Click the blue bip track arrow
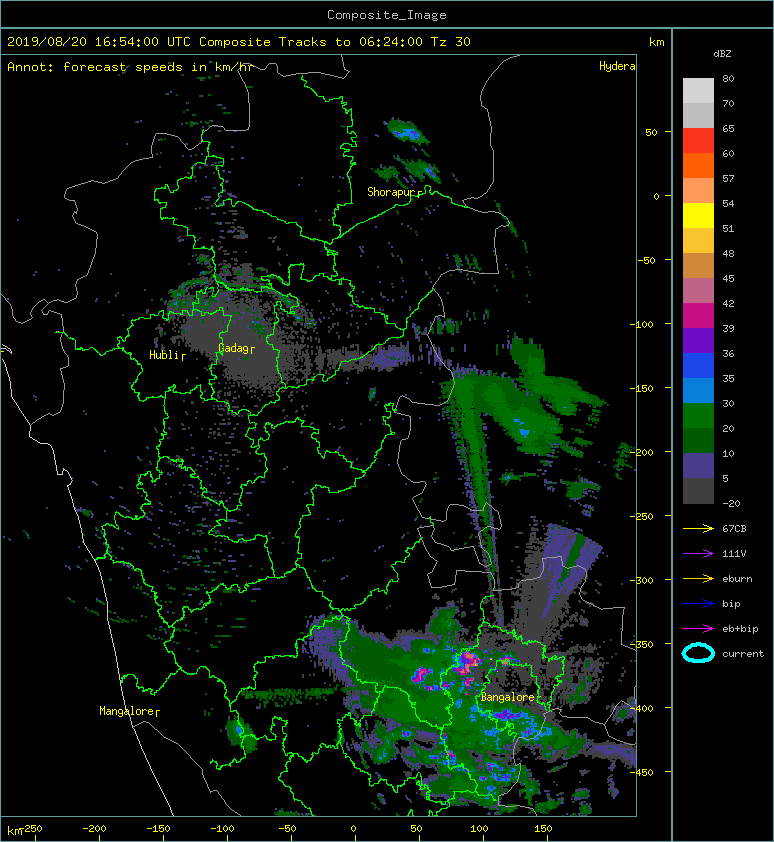The height and width of the screenshot is (842, 774). (698, 604)
